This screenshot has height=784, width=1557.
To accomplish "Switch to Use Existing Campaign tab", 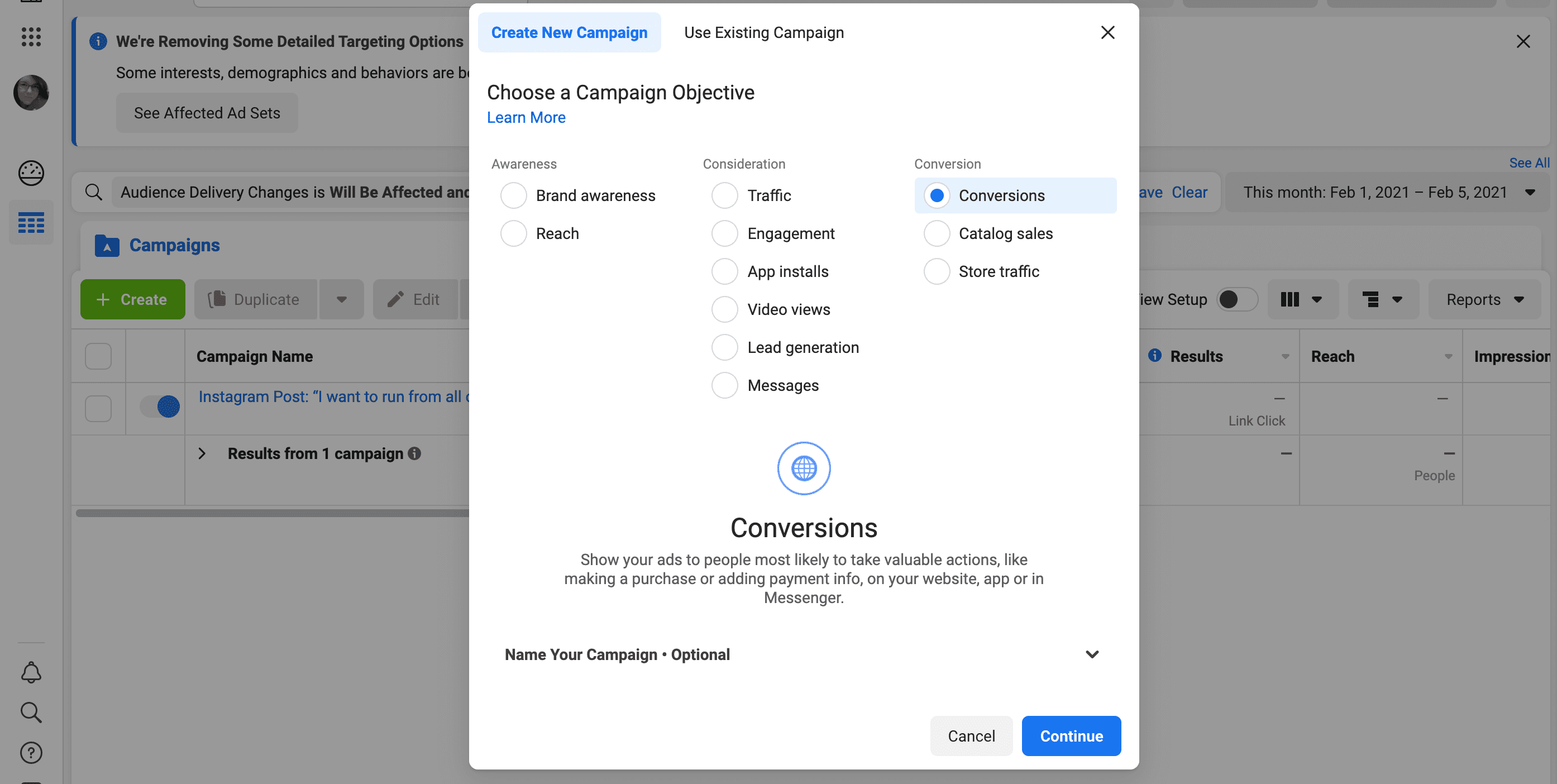I will point(763,32).
